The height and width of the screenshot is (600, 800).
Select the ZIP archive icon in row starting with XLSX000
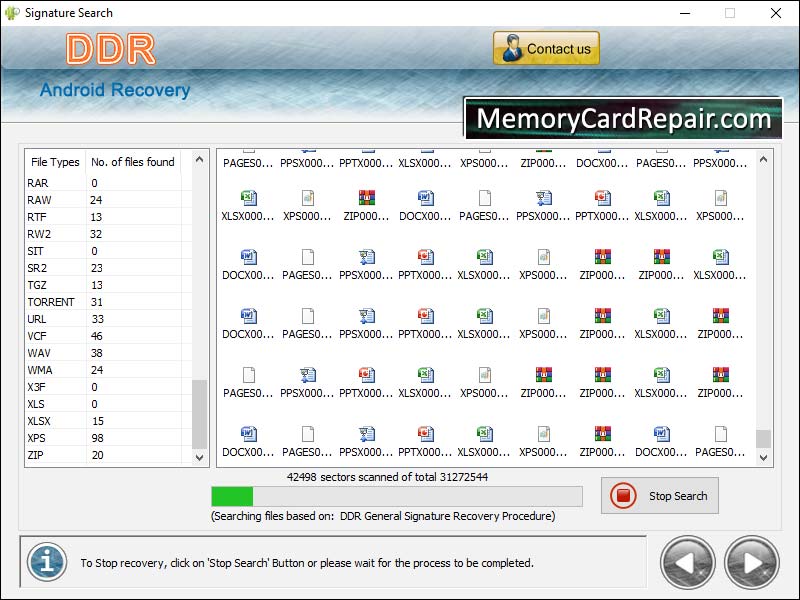[x=366, y=198]
